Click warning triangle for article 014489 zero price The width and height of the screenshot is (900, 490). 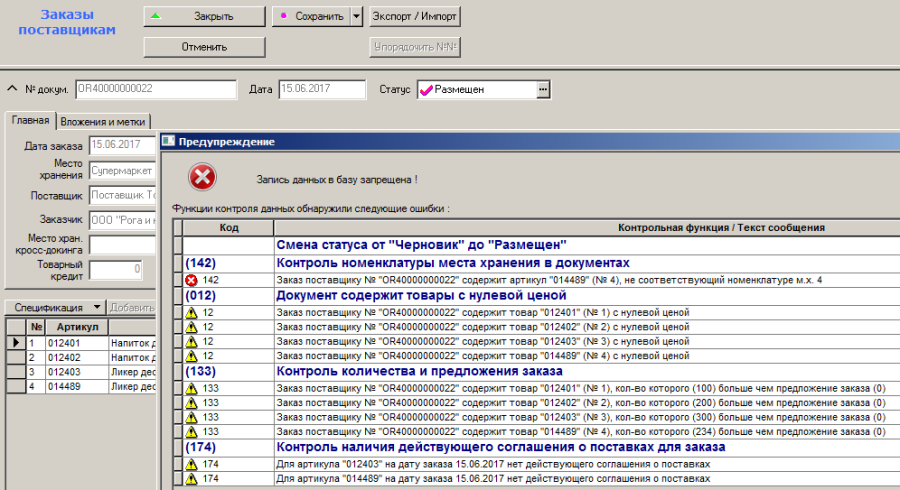191,356
